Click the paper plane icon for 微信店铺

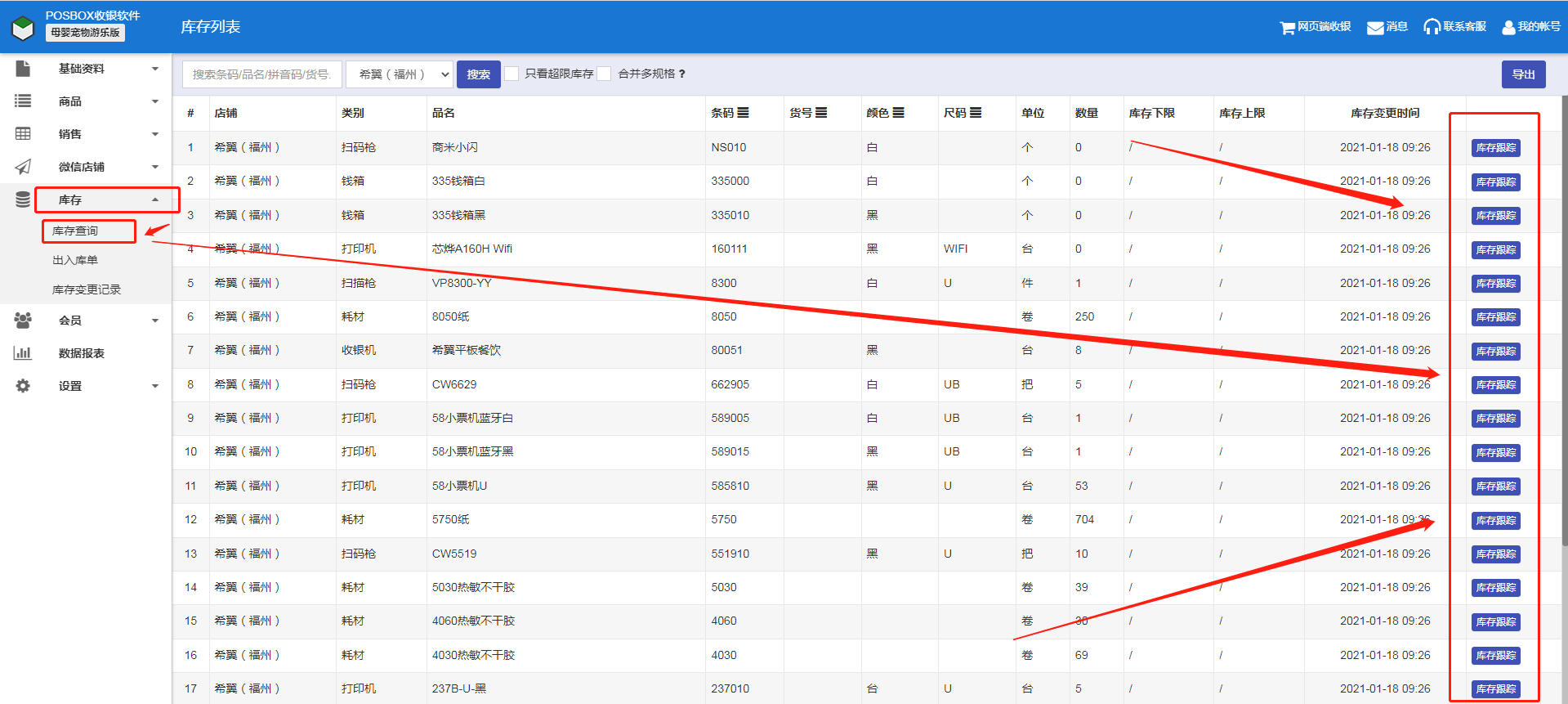pyautogui.click(x=23, y=167)
